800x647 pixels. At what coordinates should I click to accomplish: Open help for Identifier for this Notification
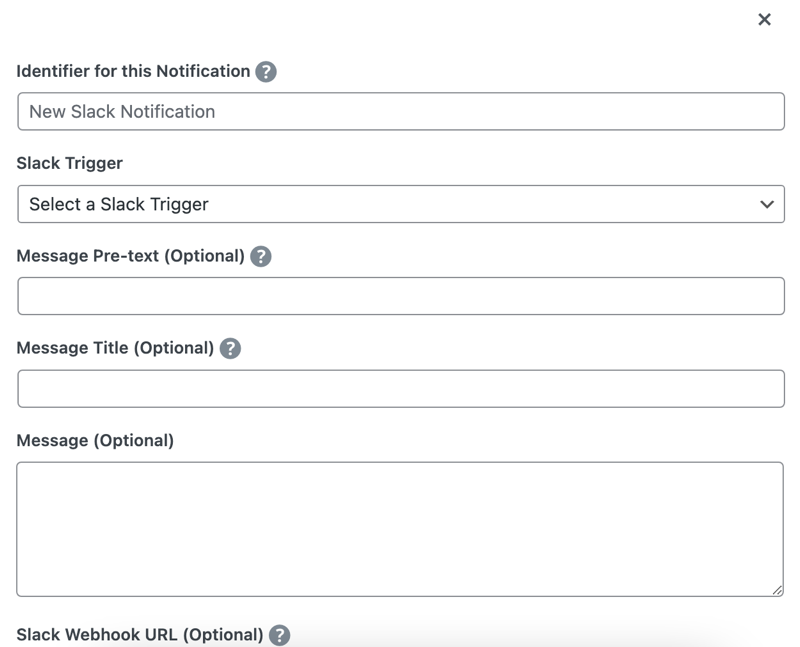[x=266, y=72]
